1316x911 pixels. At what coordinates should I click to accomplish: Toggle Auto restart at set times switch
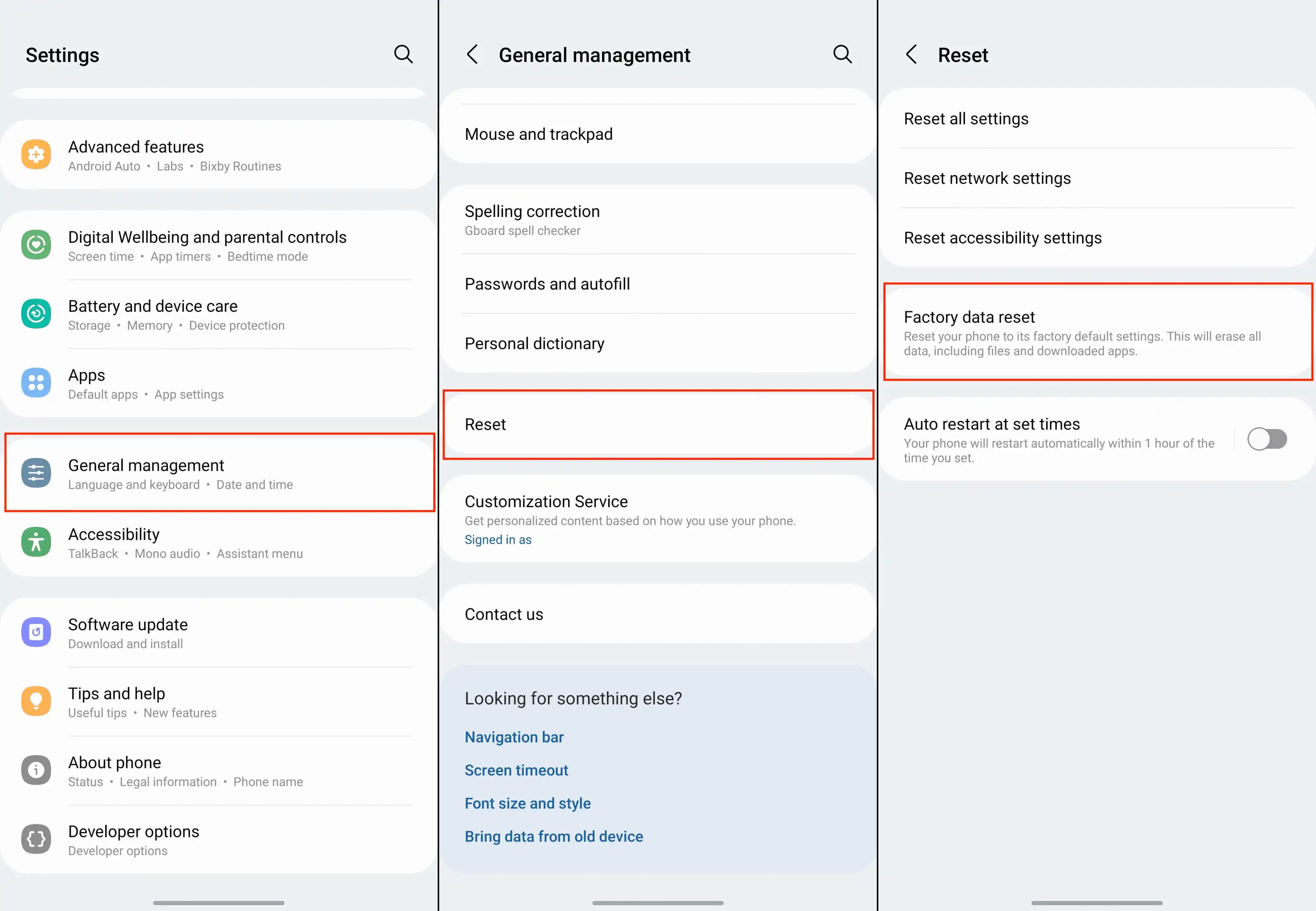(x=1266, y=440)
